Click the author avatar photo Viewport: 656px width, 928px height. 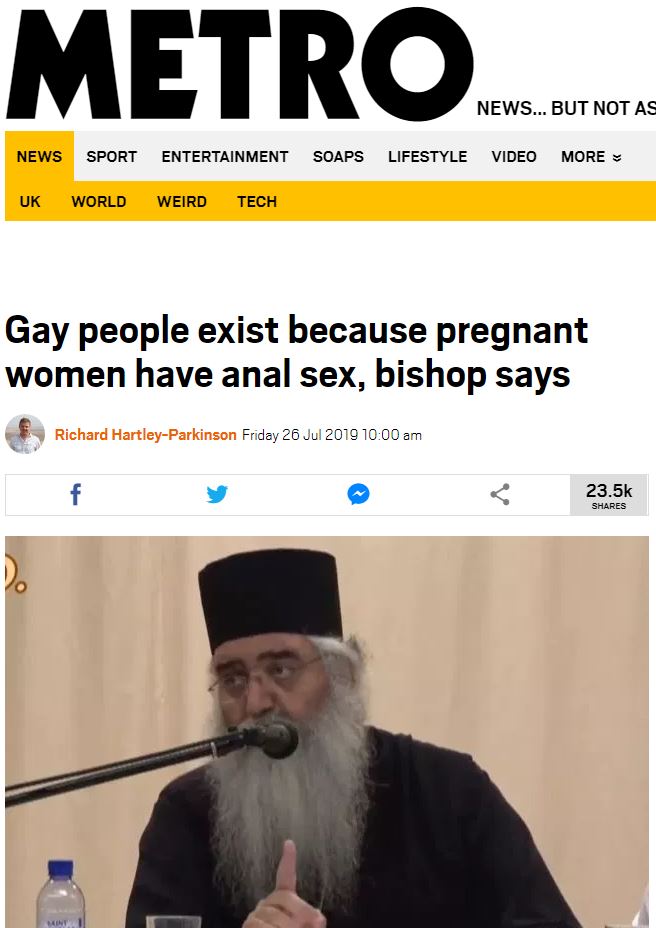click(25, 434)
